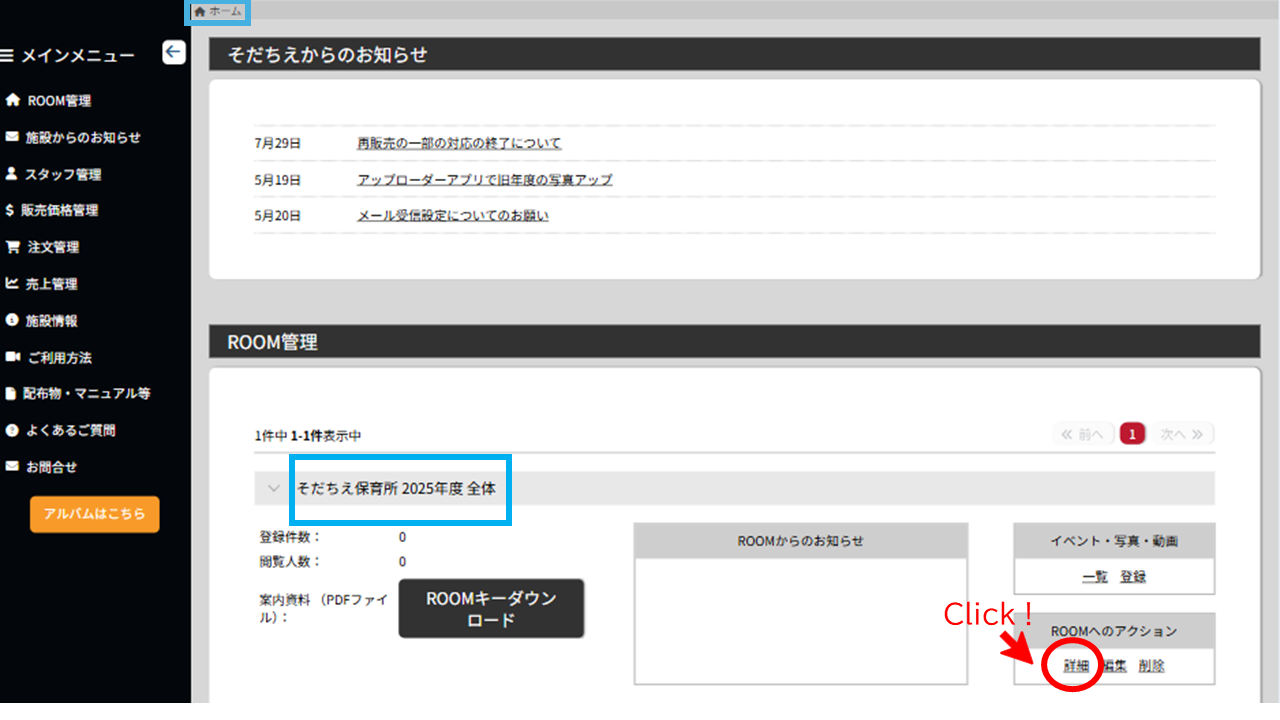Select the ホーム tab at the top

point(217,12)
